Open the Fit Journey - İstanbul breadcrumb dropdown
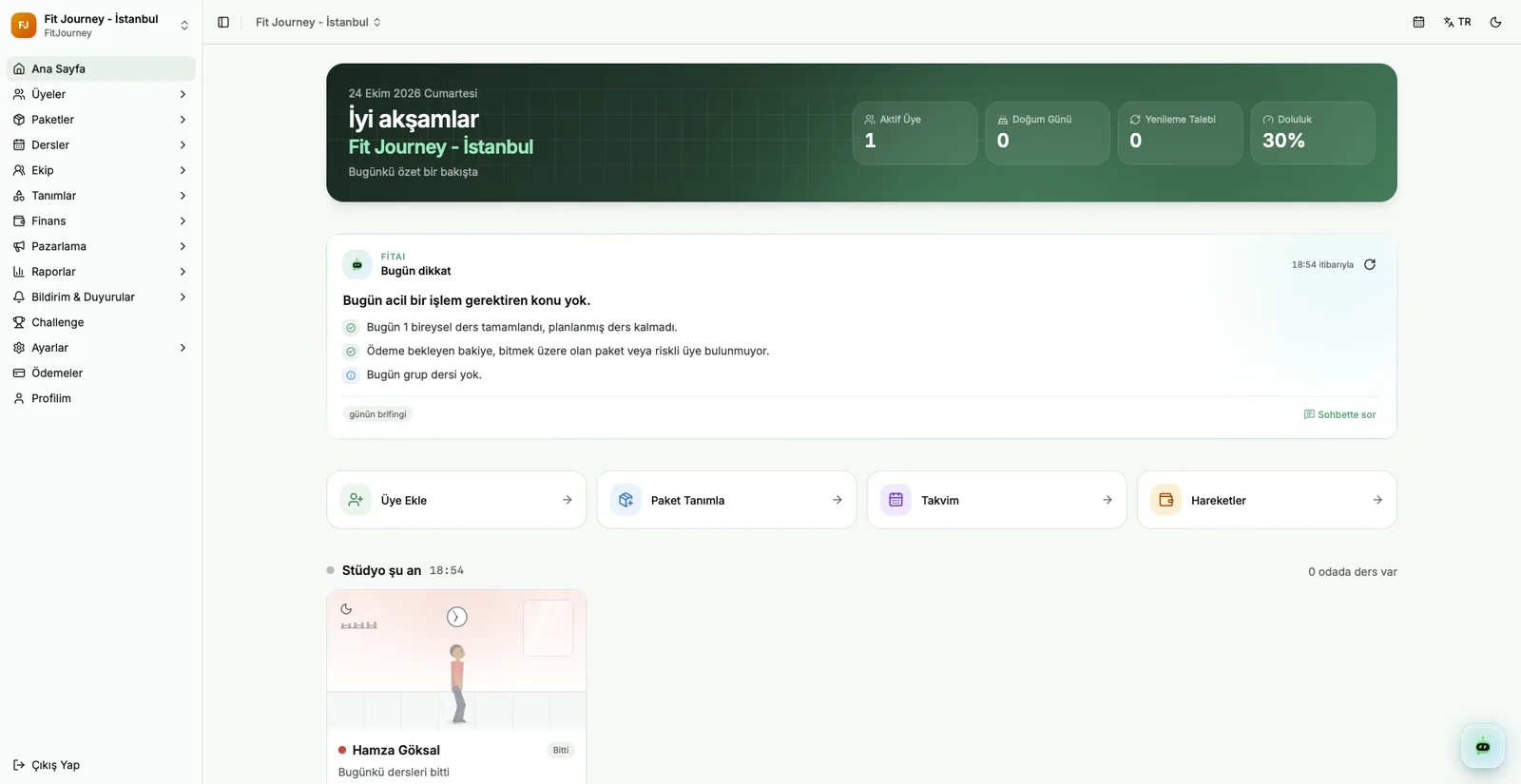 click(318, 22)
